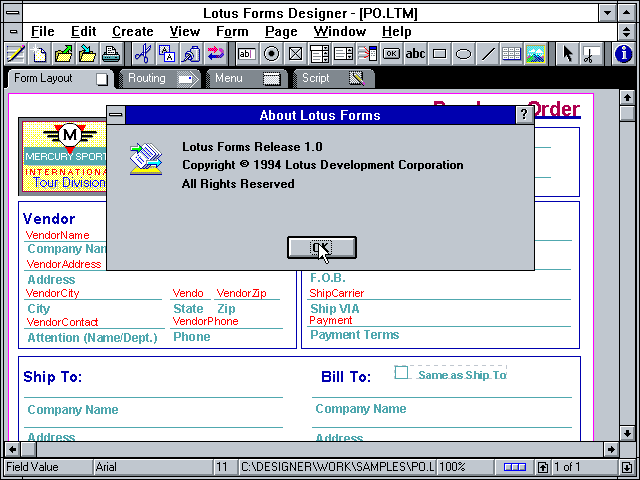Click the font size 11 status box
The height and width of the screenshot is (480, 640).
coord(226,467)
